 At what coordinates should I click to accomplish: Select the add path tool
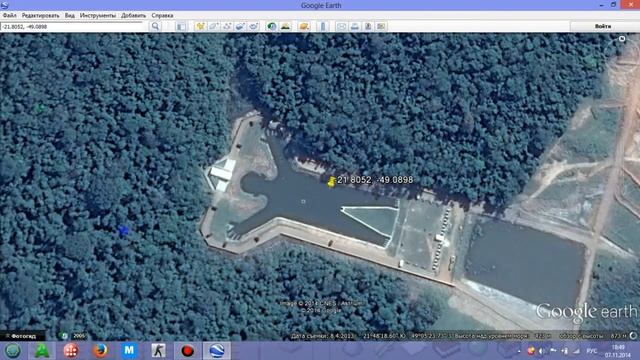pyautogui.click(x=227, y=27)
